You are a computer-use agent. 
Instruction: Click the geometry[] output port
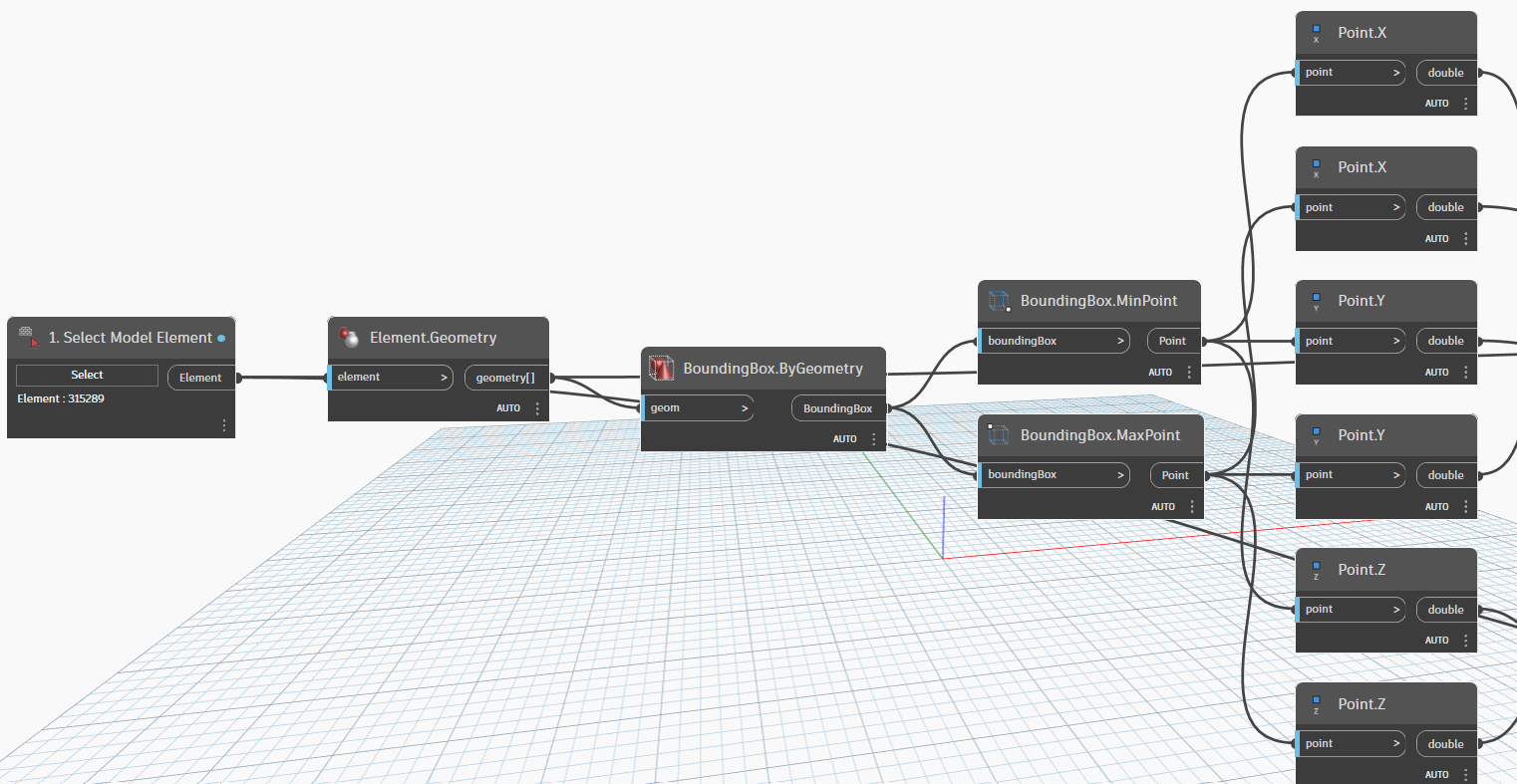coord(505,378)
